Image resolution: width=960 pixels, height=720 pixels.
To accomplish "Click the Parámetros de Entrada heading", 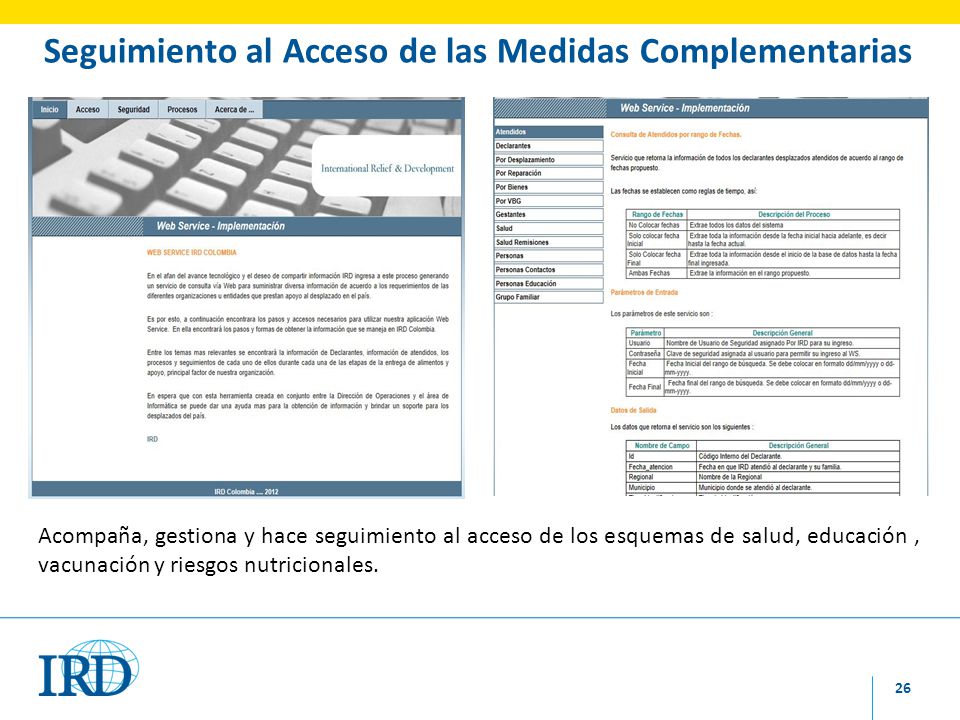I will pos(644,293).
